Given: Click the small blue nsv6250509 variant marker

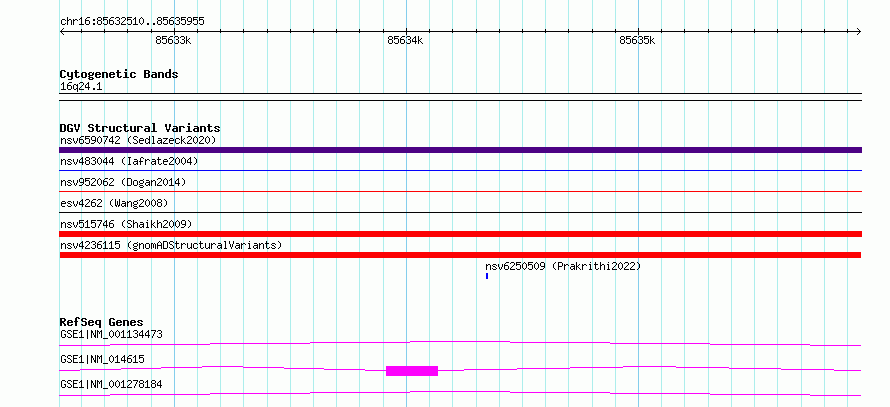Looking at the screenshot, I should point(487,276).
